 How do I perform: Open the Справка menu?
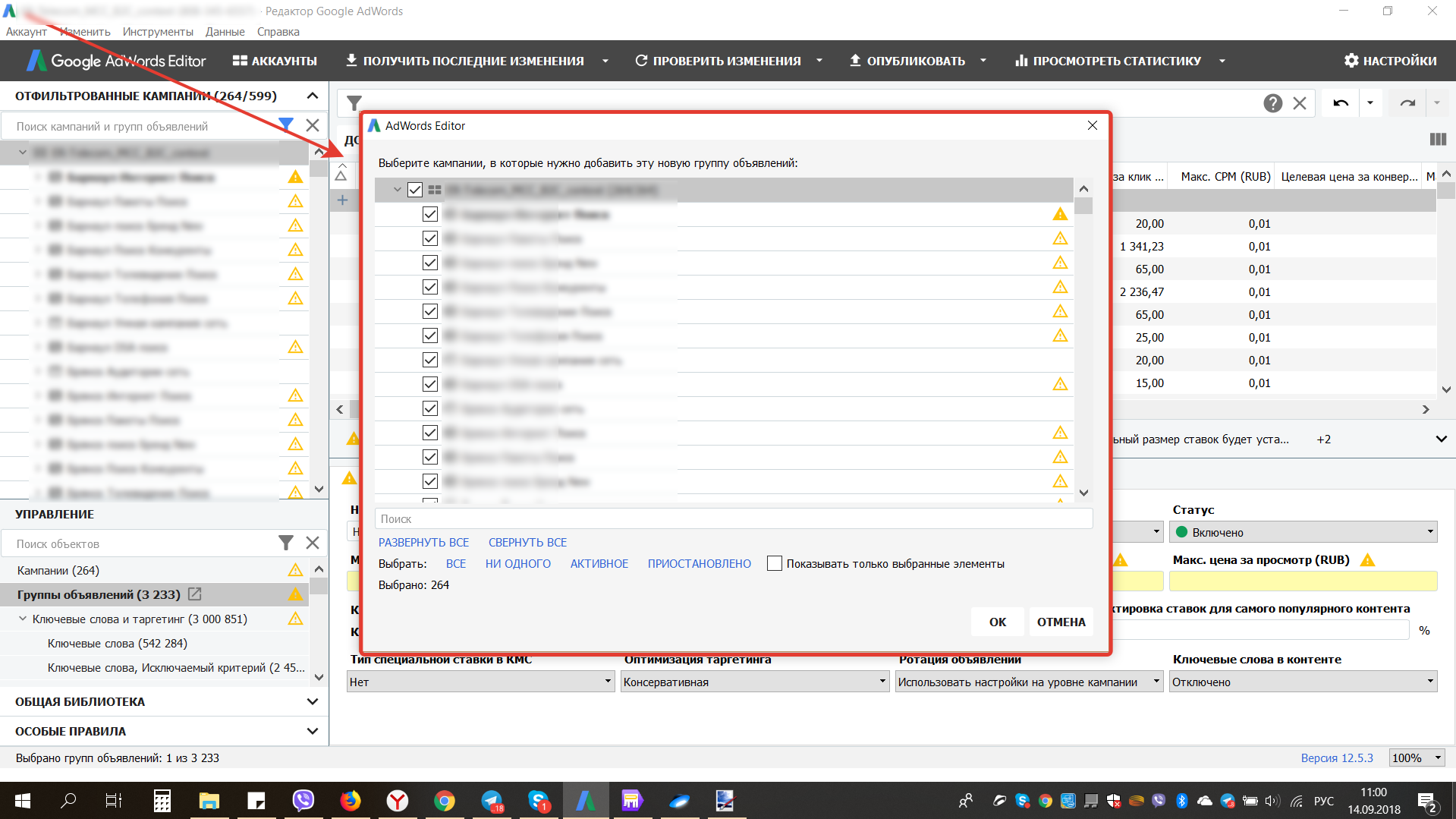click(278, 32)
